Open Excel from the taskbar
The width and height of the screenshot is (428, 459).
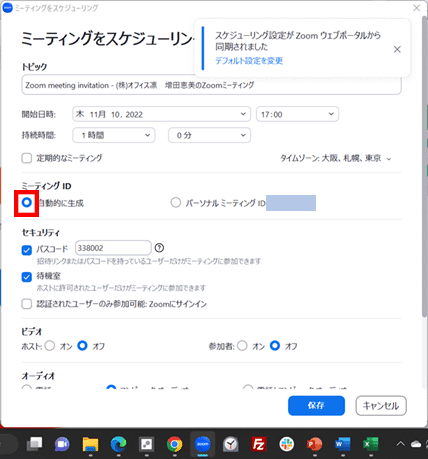point(371,444)
